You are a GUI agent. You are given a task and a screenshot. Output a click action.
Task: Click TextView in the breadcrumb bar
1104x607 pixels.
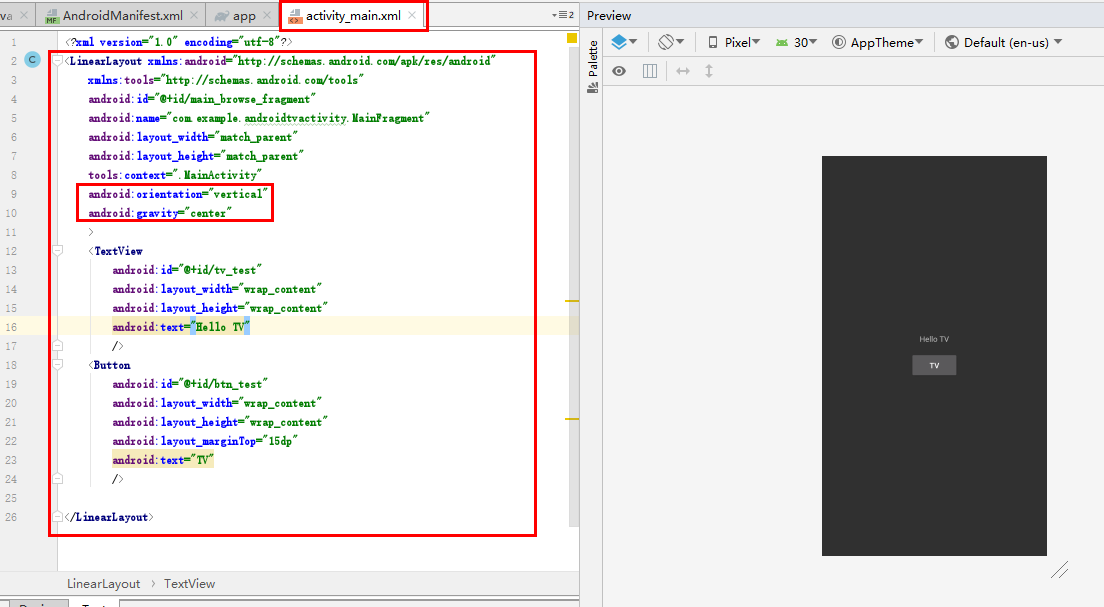[189, 584]
